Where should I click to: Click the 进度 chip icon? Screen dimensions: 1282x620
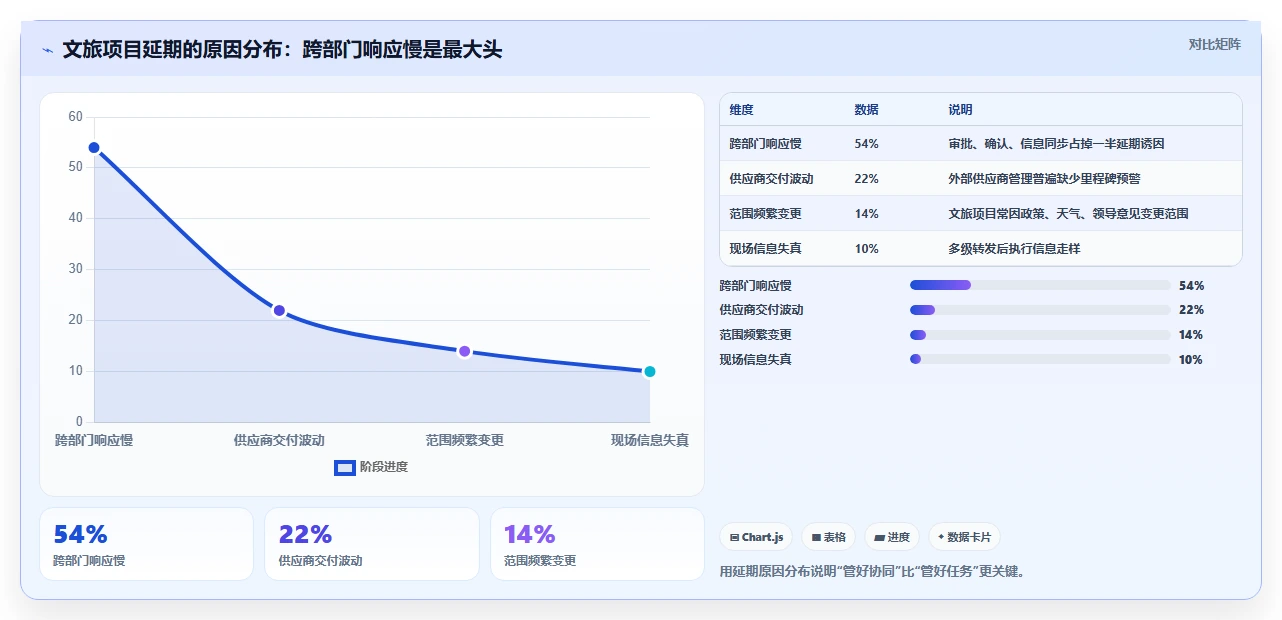879,537
